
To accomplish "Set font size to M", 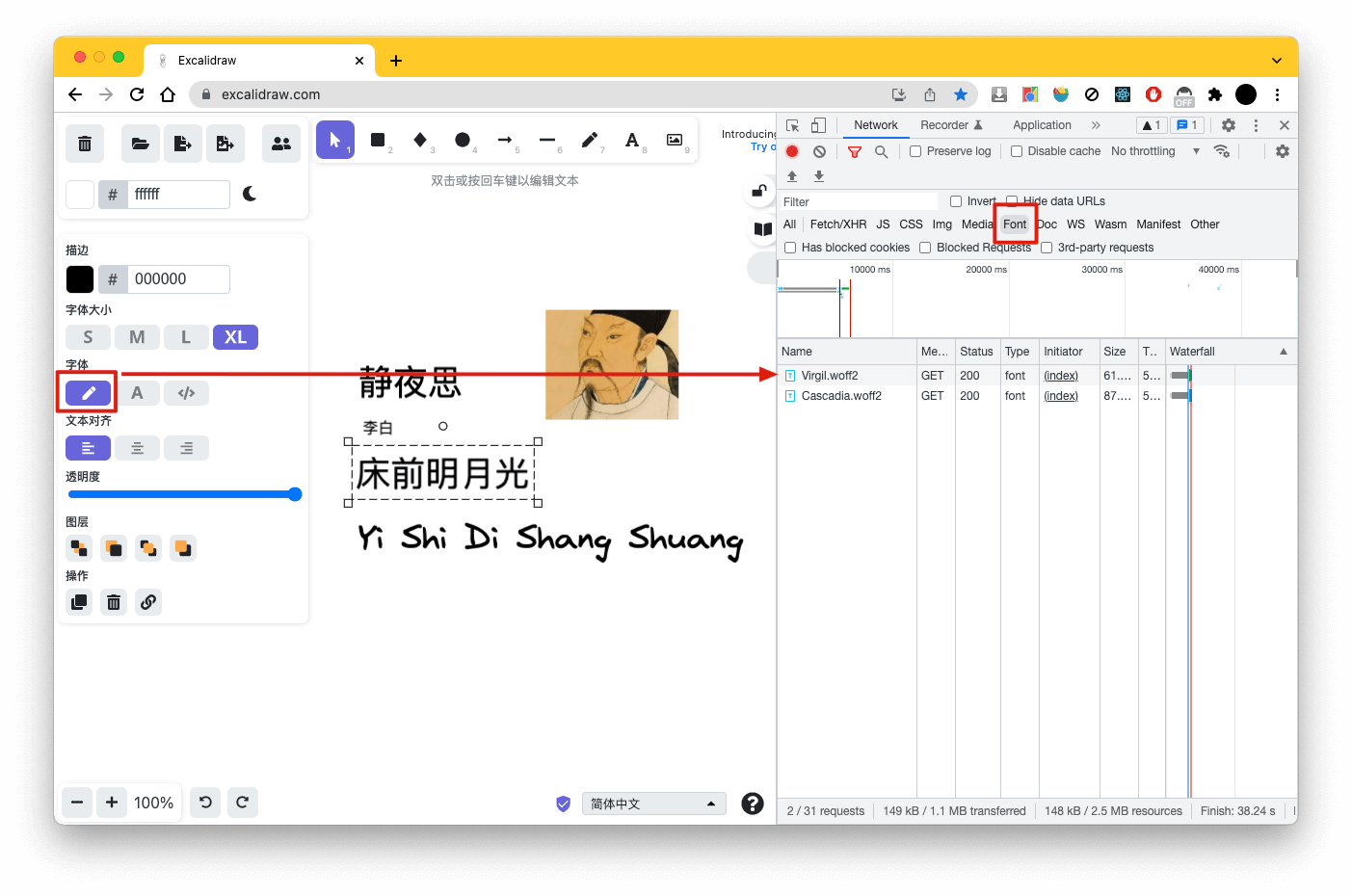I will tap(137, 337).
